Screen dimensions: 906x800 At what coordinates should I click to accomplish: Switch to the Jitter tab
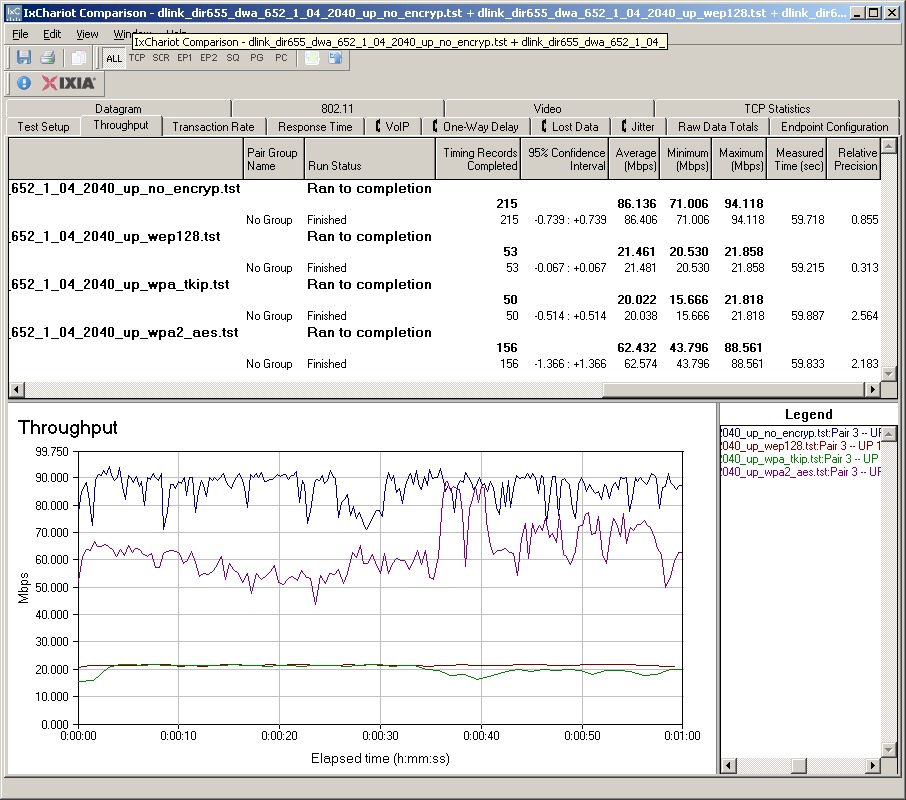point(638,127)
